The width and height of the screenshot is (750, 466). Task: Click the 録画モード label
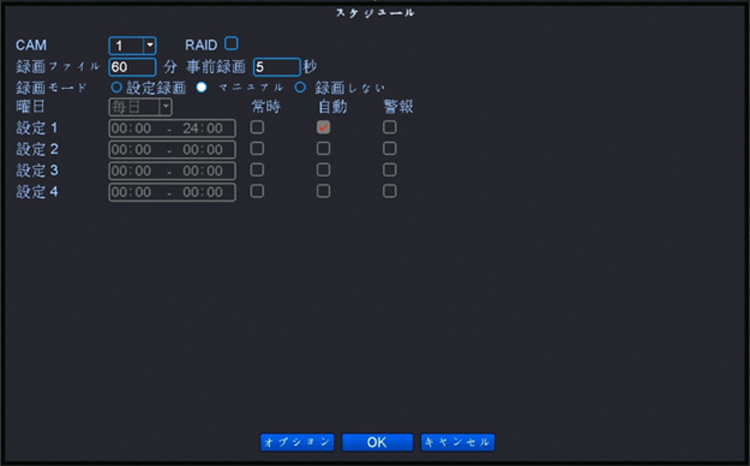click(52, 88)
